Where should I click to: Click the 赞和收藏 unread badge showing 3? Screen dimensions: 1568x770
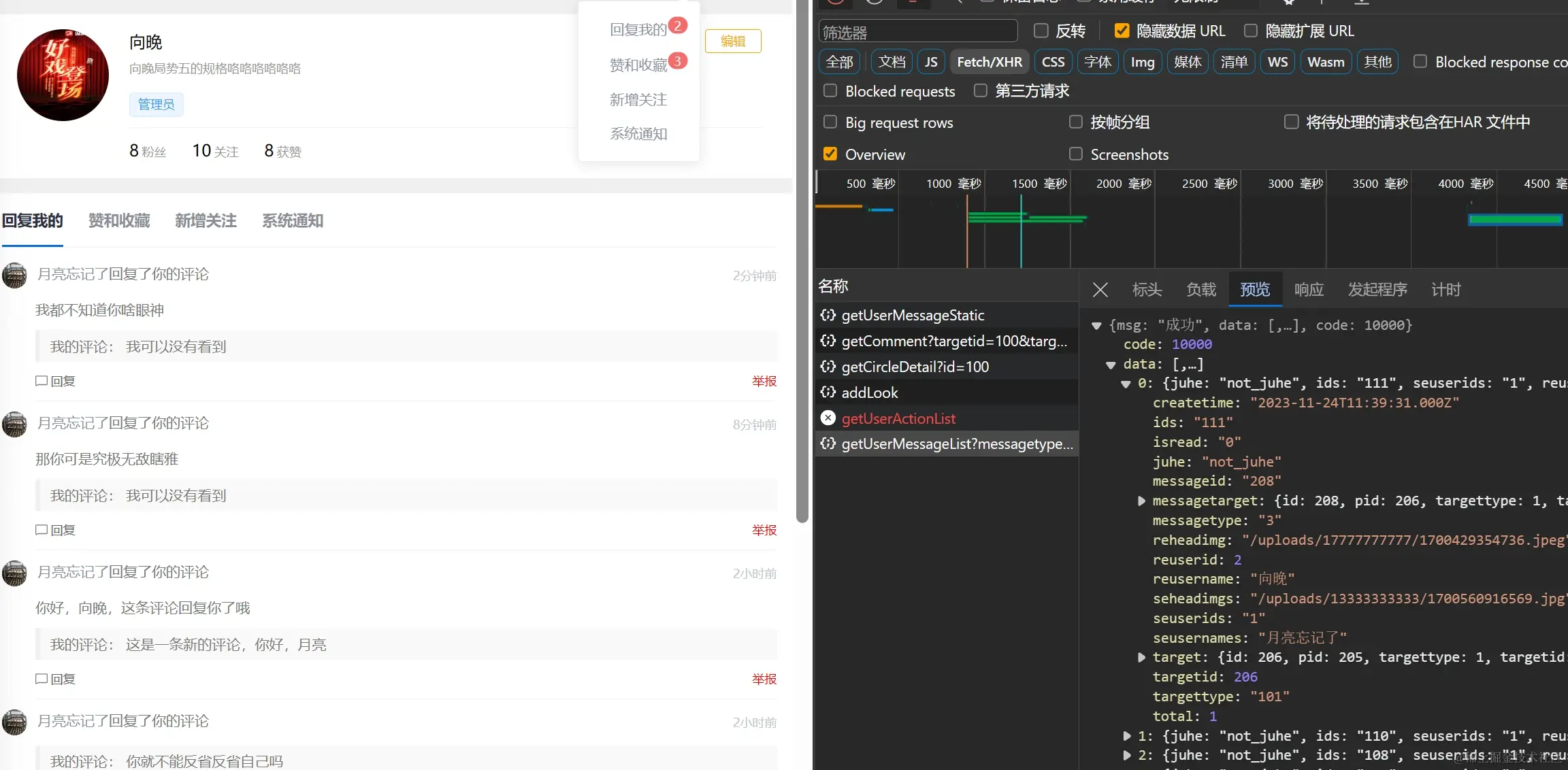click(677, 61)
